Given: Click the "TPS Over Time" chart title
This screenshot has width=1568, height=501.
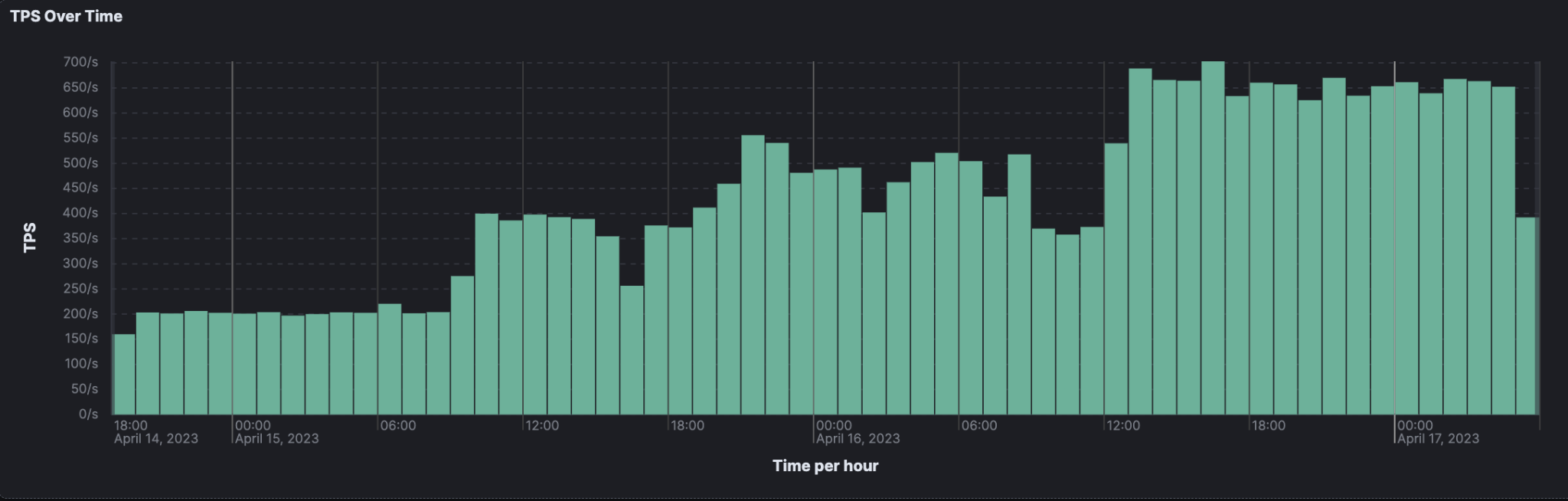Looking at the screenshot, I should click(66, 16).
